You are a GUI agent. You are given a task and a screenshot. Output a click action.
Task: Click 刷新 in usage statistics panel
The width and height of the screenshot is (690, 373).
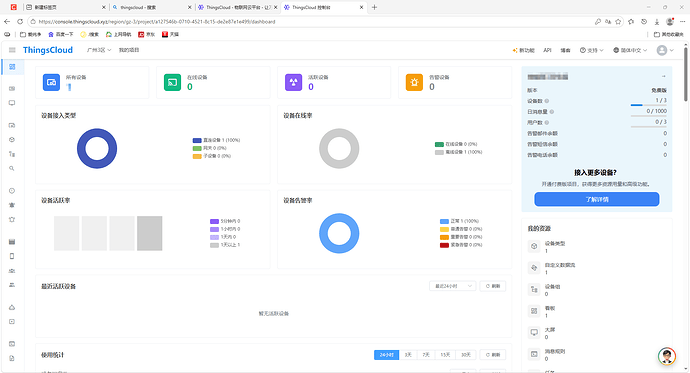(493, 355)
